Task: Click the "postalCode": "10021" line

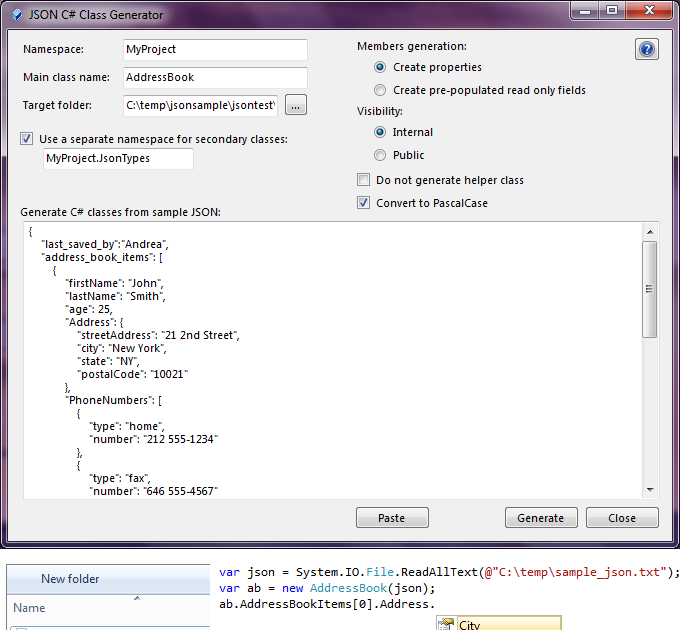Action: (133, 375)
